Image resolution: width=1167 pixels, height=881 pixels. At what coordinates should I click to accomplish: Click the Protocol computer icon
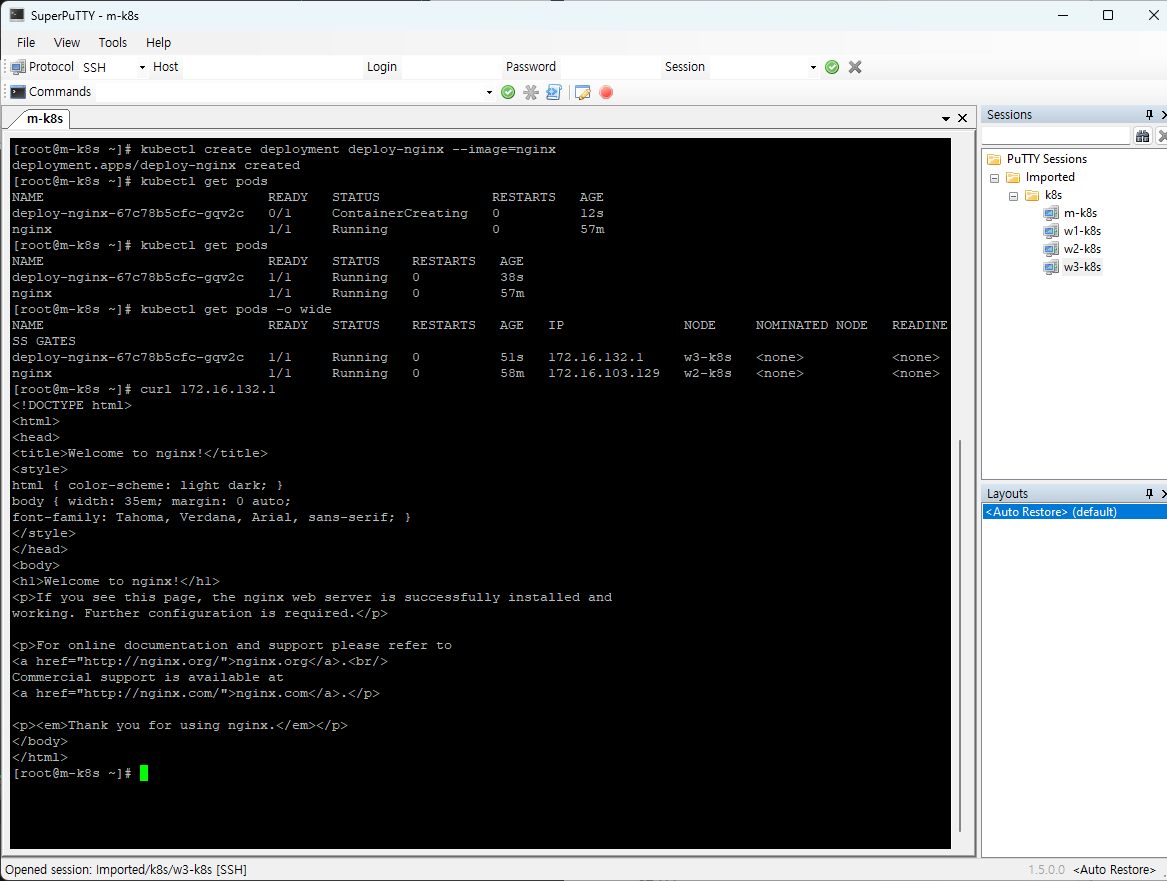tap(18, 67)
